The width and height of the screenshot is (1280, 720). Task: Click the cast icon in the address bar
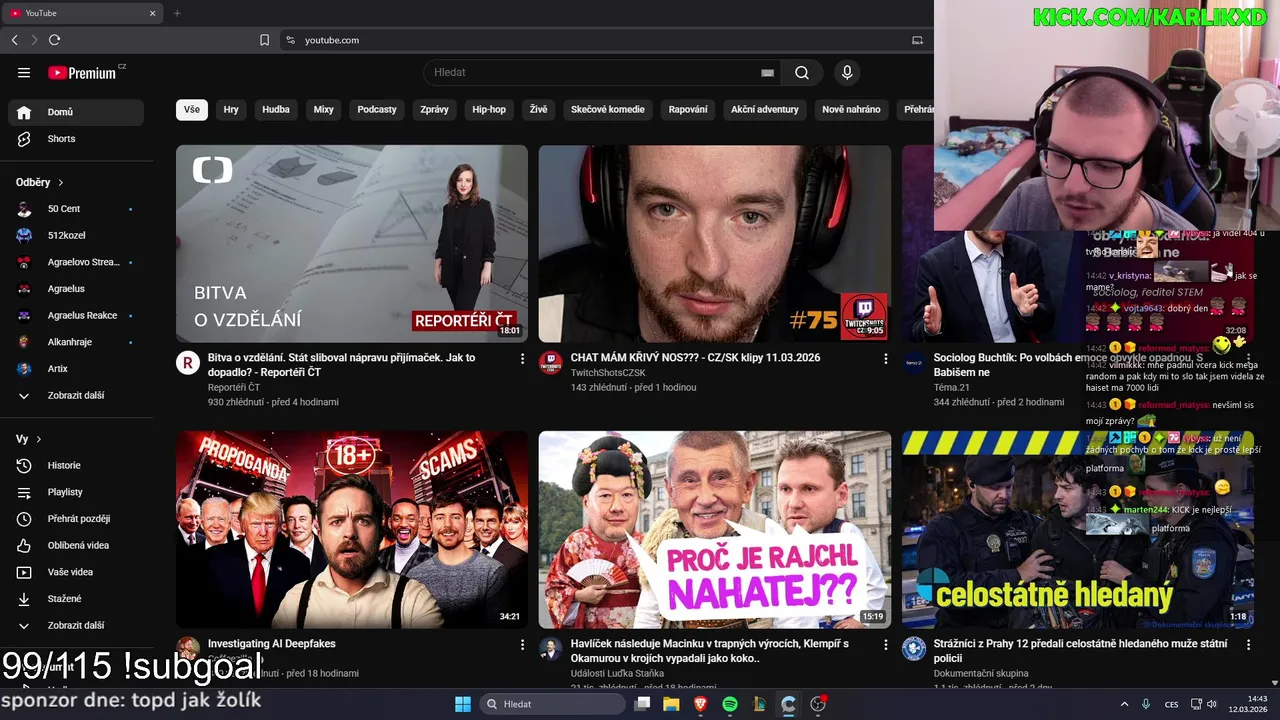point(917,40)
